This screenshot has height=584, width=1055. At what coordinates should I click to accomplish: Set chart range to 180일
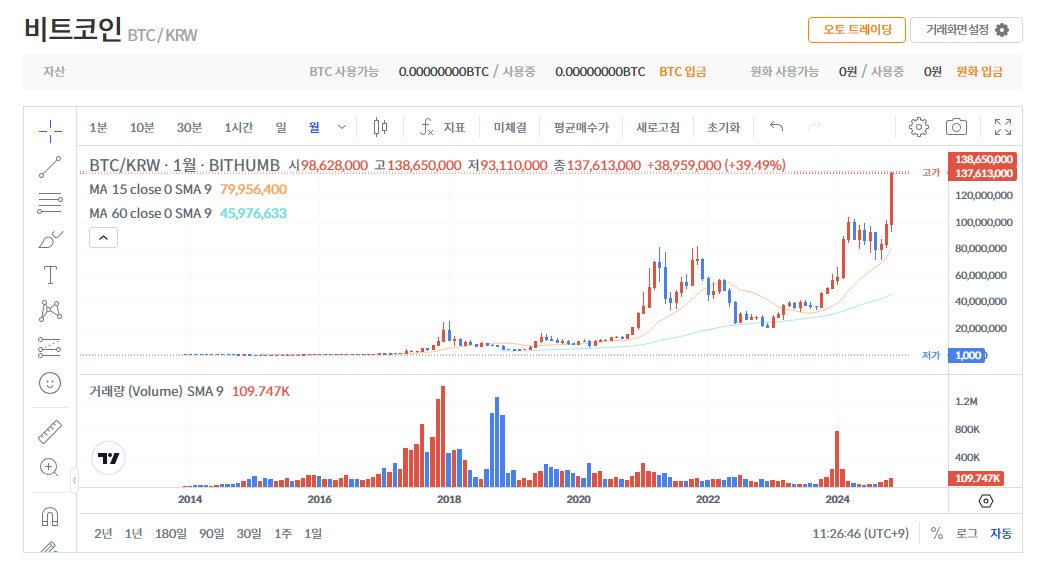tap(171, 534)
